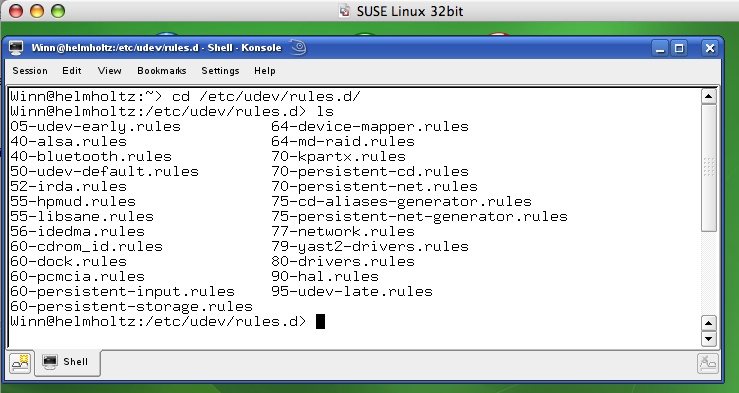Click the close-tab icon at bottom right

pyautogui.click(x=708, y=363)
